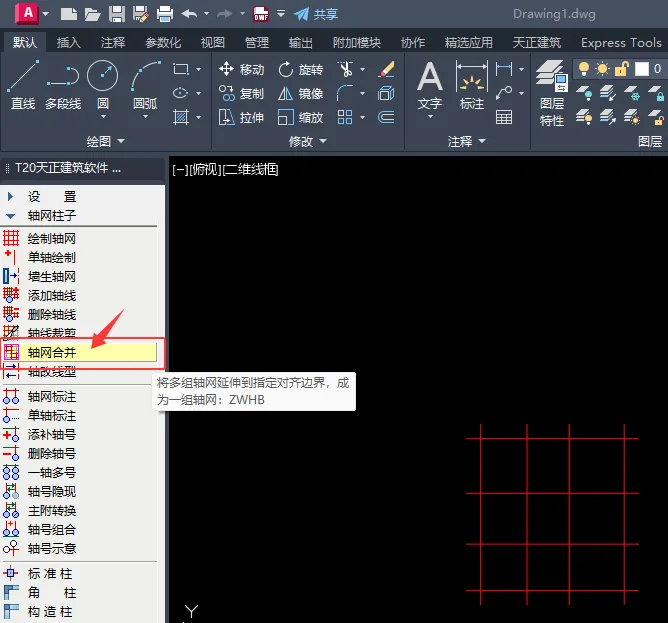Open Quick Access Toolbar customize dropdown
Screen dimensions: 668x623
click(281, 14)
